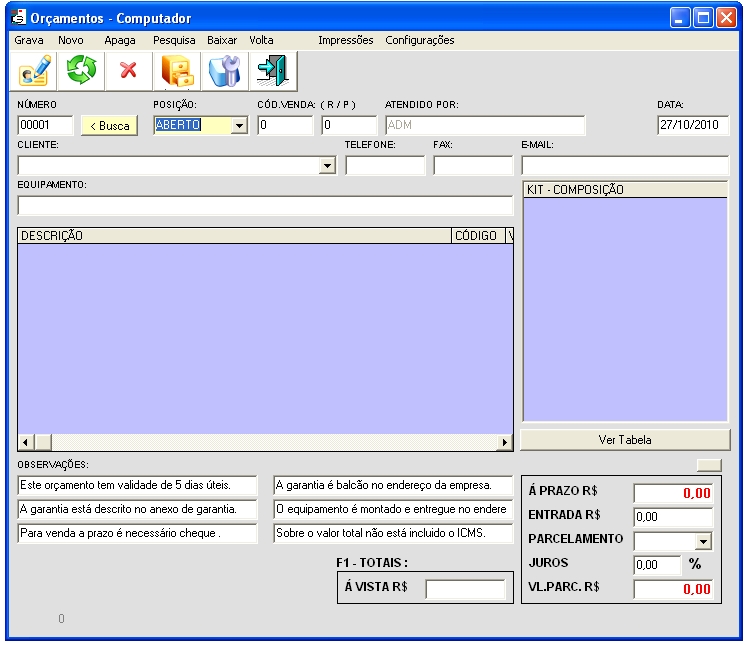This screenshot has height=645, width=747.
Task: Click the red X Apaga icon
Action: (x=128, y=71)
